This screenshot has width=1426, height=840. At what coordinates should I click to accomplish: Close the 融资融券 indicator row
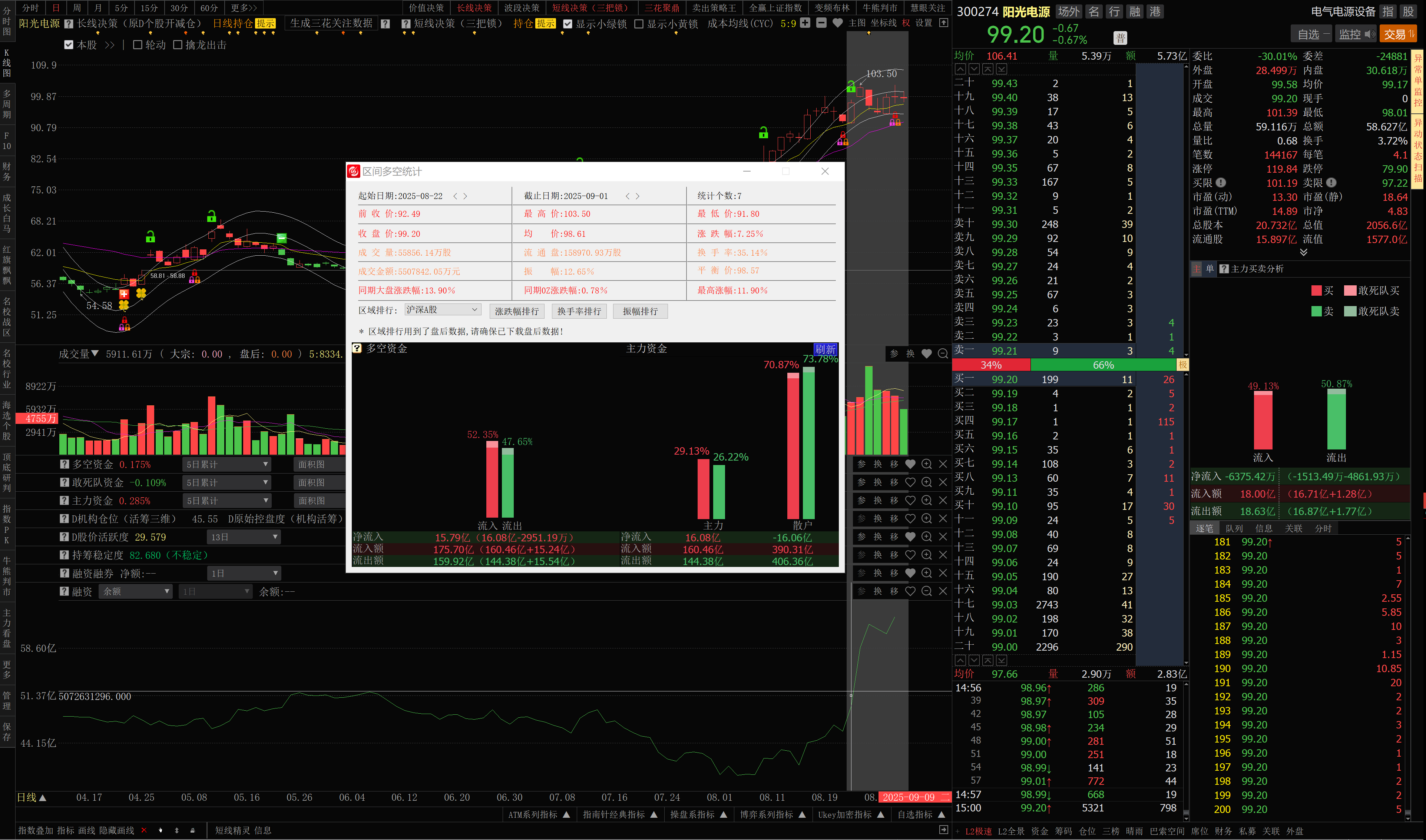click(943, 573)
